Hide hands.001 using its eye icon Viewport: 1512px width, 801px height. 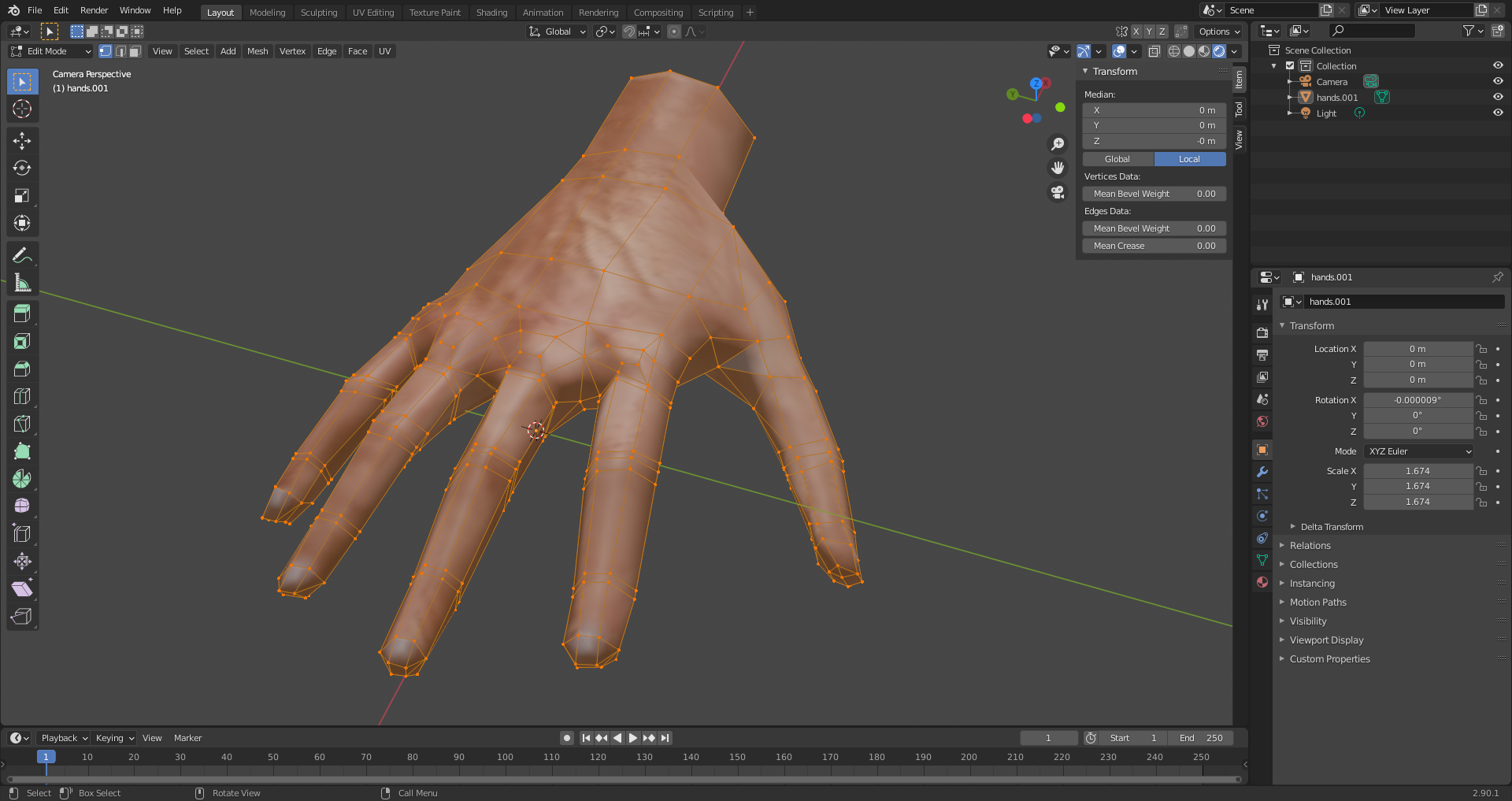pos(1498,97)
